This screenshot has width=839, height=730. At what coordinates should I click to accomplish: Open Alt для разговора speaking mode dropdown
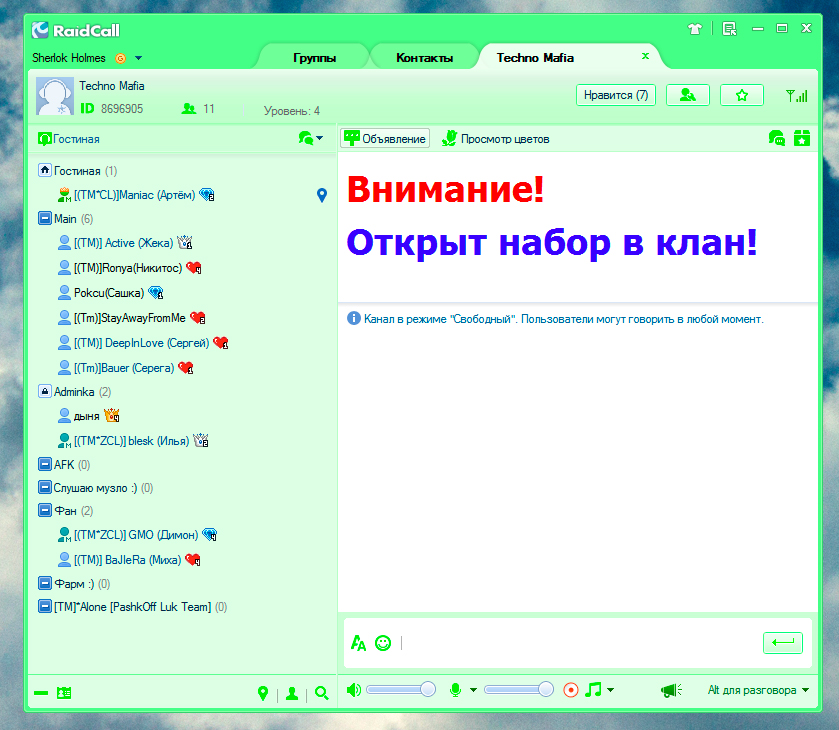[758, 690]
